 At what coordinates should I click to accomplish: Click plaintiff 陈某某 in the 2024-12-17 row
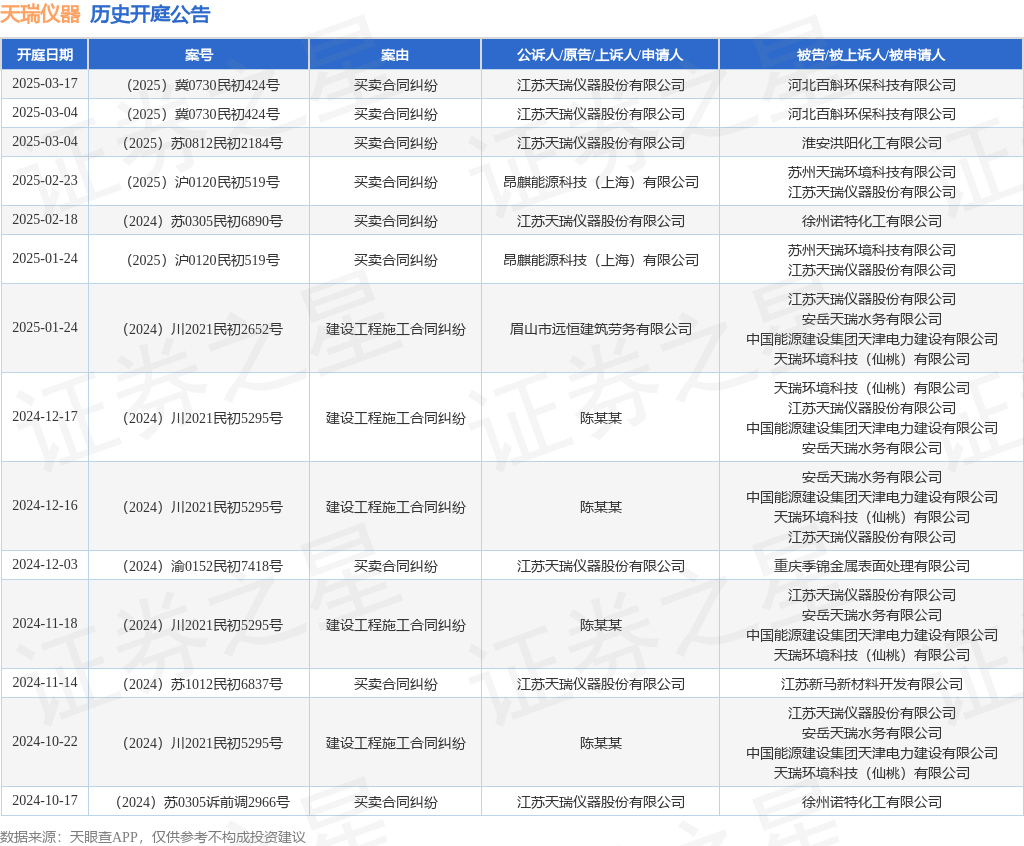coord(601,417)
